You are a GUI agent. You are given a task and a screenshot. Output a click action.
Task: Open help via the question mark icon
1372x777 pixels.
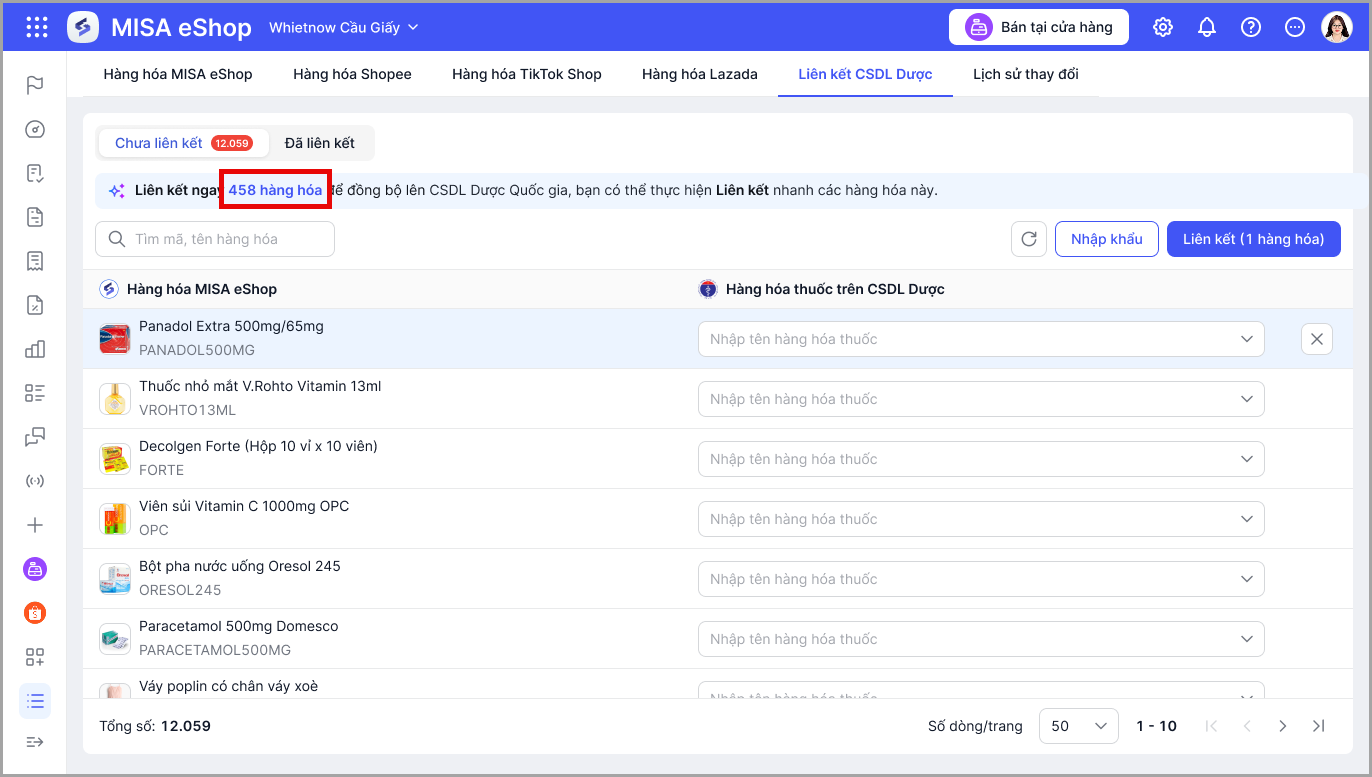click(x=1251, y=27)
